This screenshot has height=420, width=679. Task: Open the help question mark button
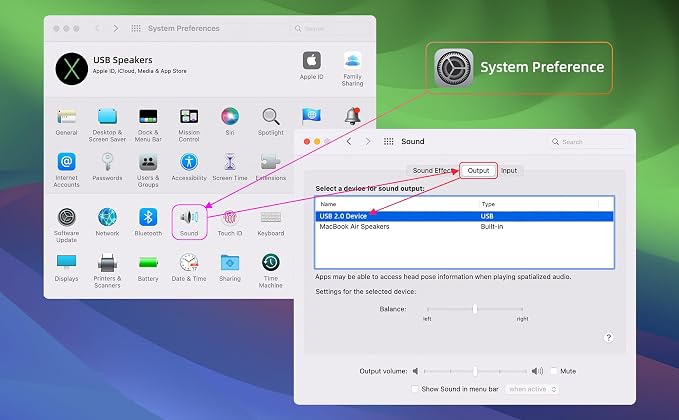tap(608, 338)
